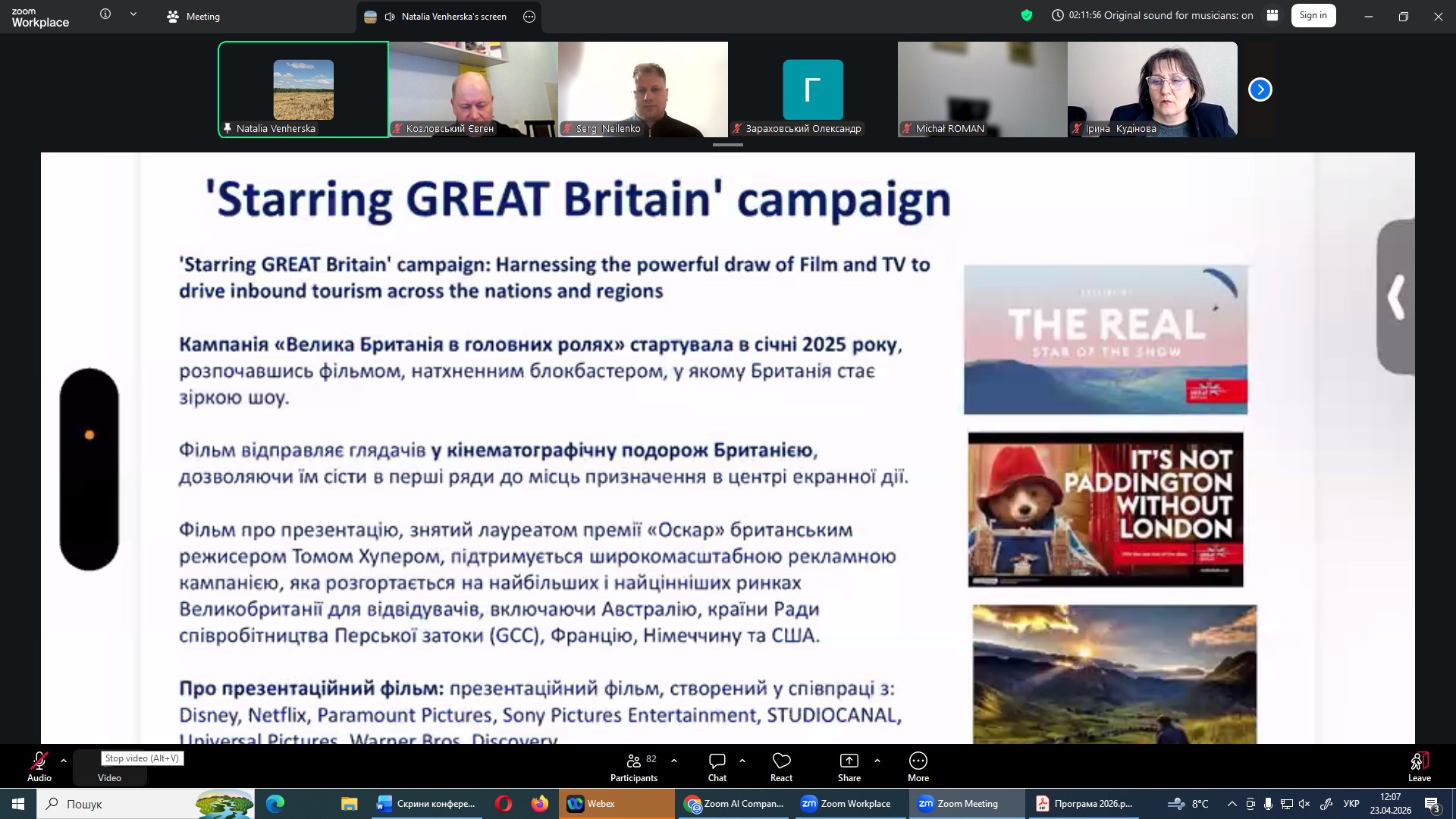Expand the Share options caret

(877, 761)
